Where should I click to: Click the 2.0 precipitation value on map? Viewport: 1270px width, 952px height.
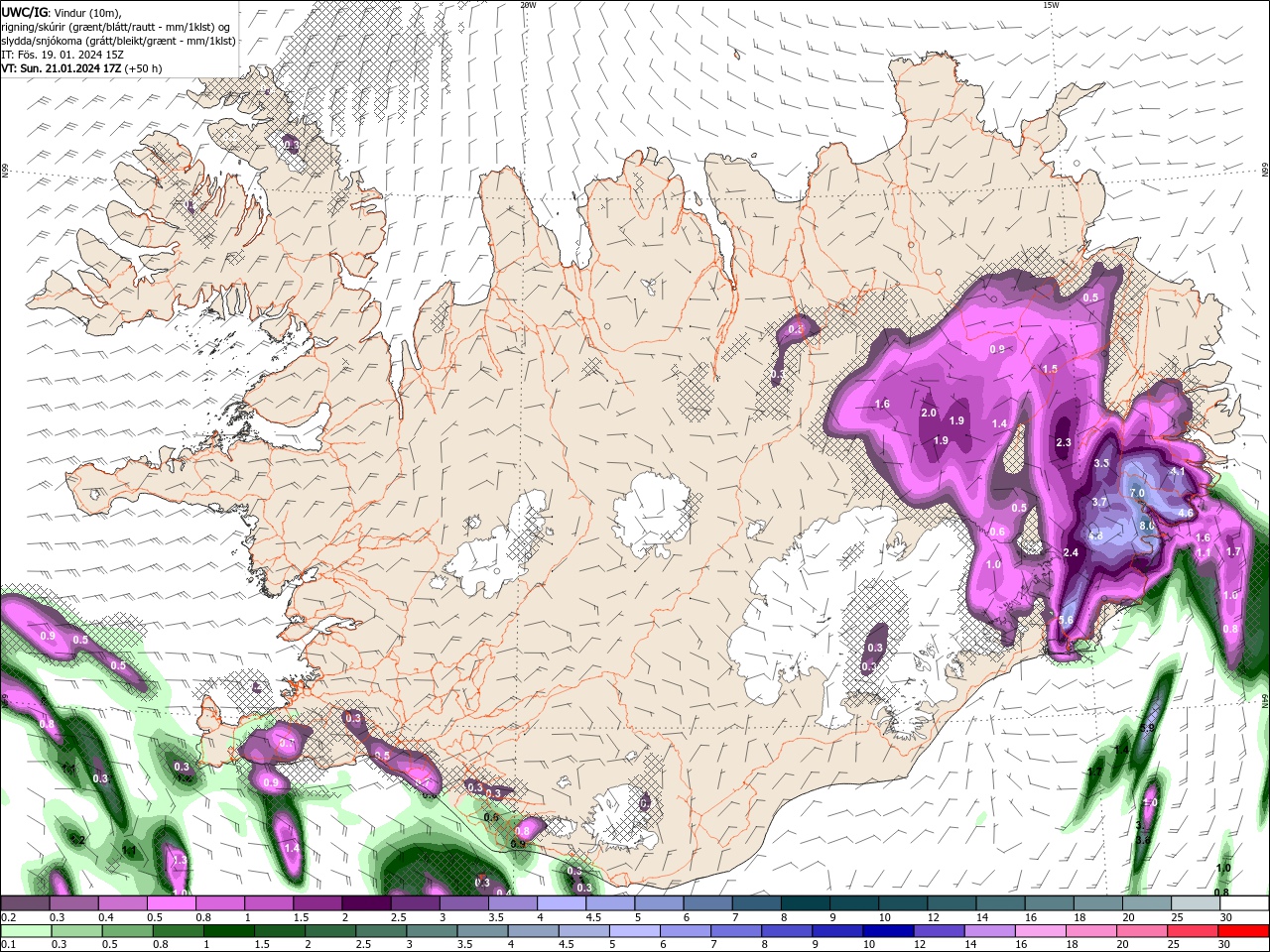pyautogui.click(x=929, y=413)
